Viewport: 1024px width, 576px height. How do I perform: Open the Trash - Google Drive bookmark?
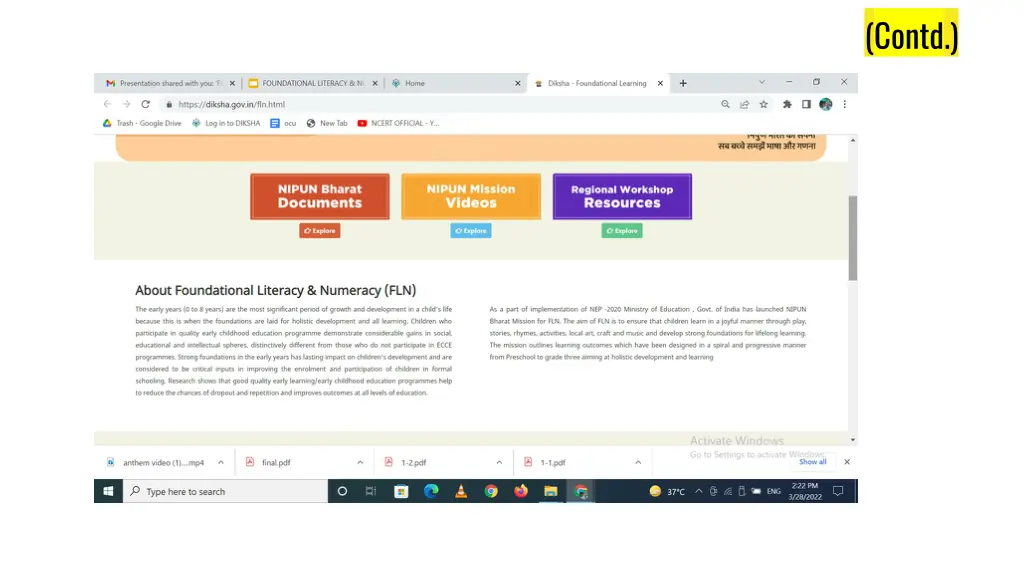point(142,123)
